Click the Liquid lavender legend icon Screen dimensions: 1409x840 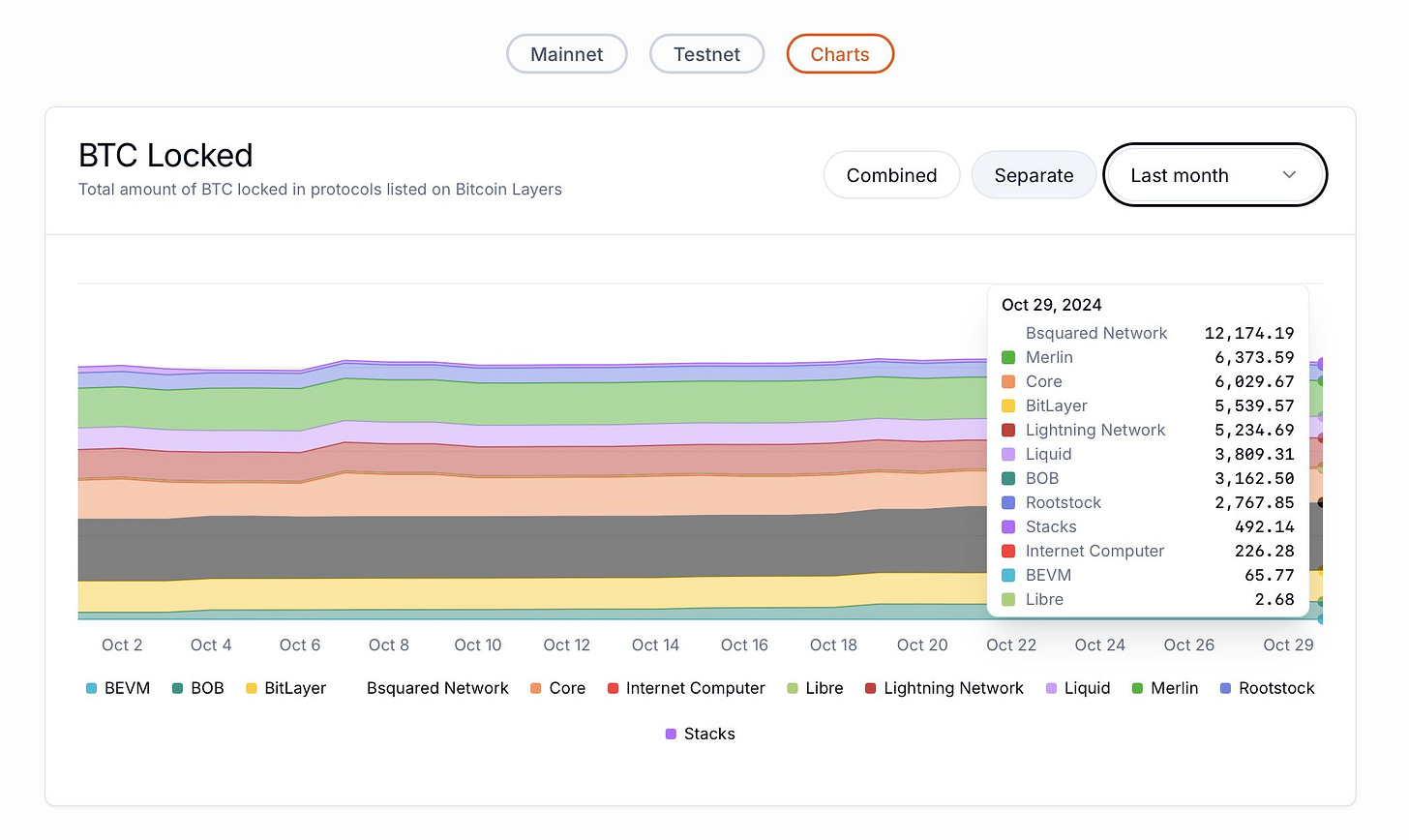tap(1051, 689)
